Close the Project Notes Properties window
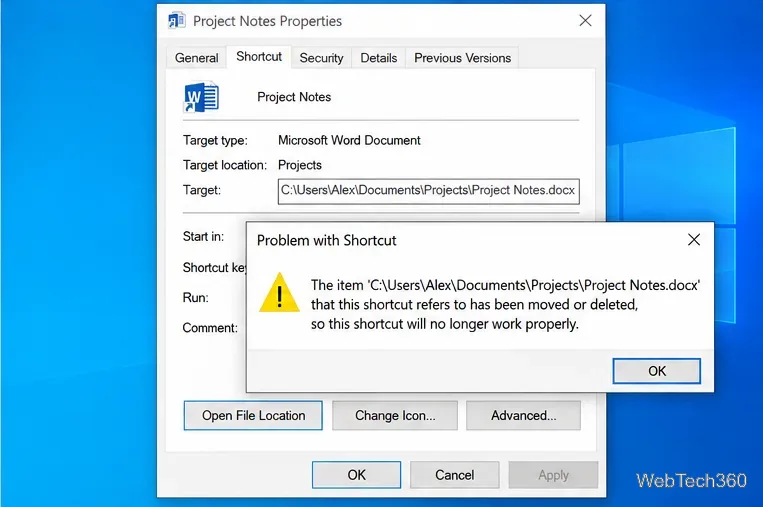Viewport: 763px width, 507px height. click(585, 20)
